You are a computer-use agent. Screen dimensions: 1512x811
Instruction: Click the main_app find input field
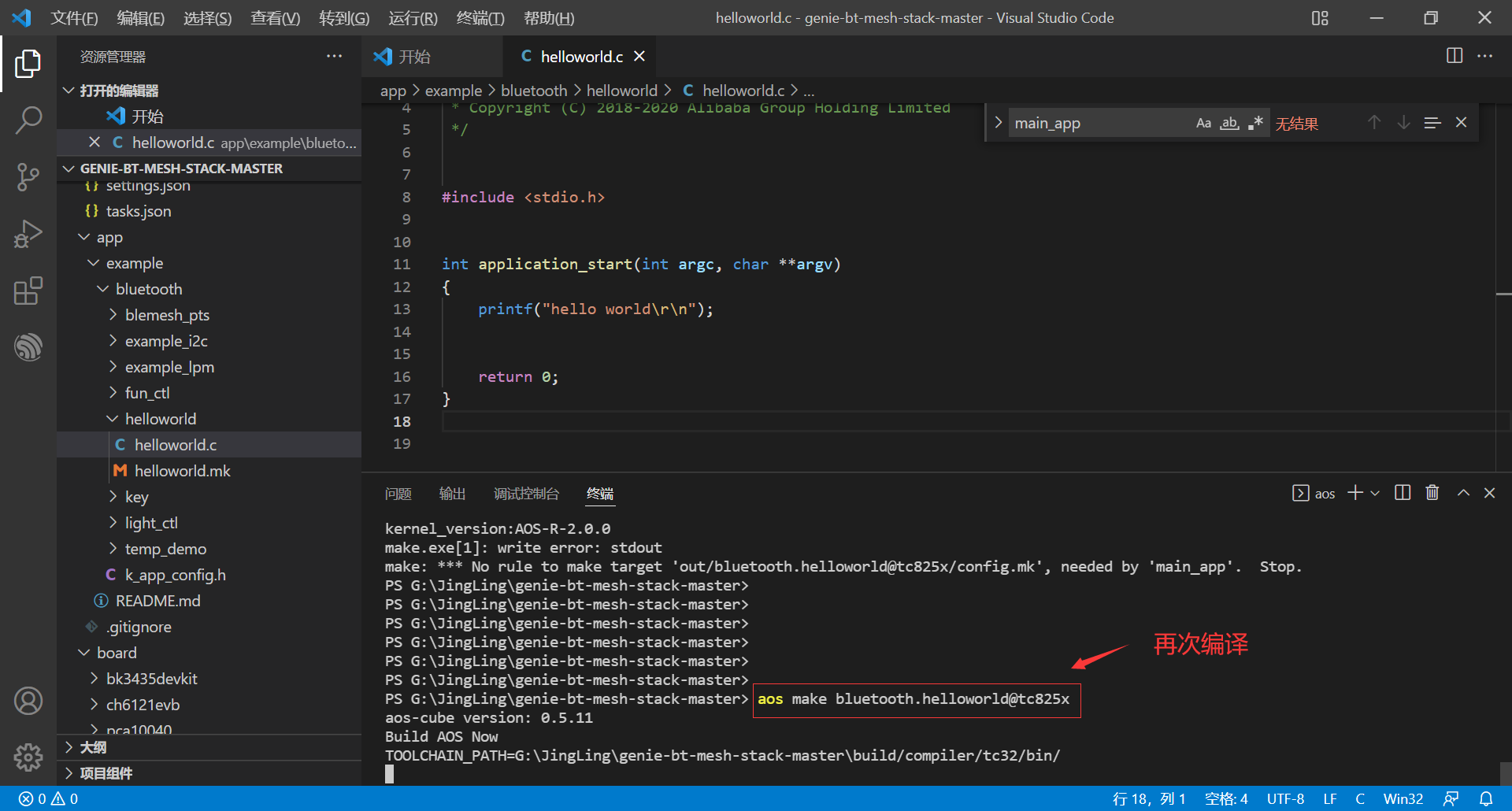click(x=1099, y=123)
